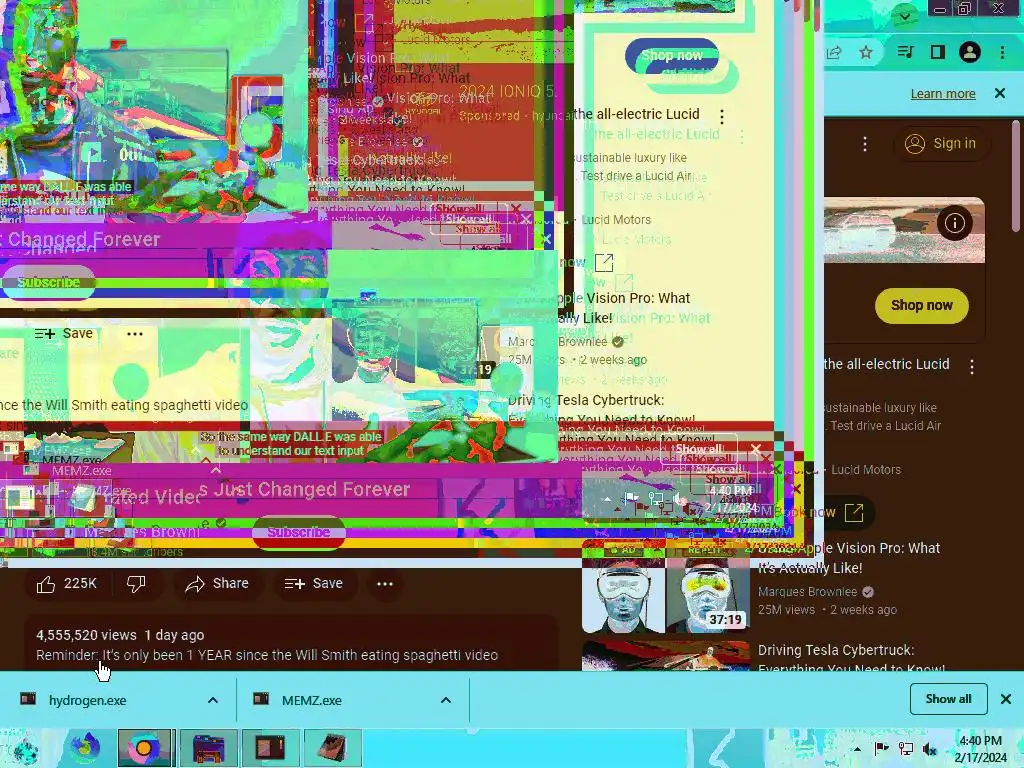Open Driving Tesla Cybertruck video title

tap(850, 658)
